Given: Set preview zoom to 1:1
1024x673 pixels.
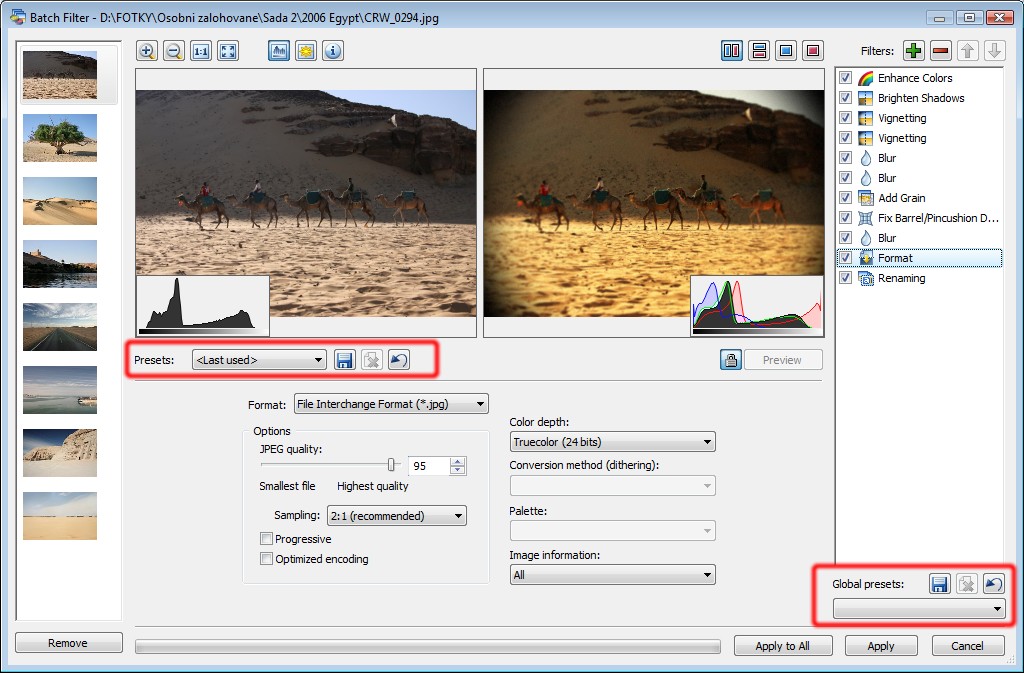Looking at the screenshot, I should (201, 51).
